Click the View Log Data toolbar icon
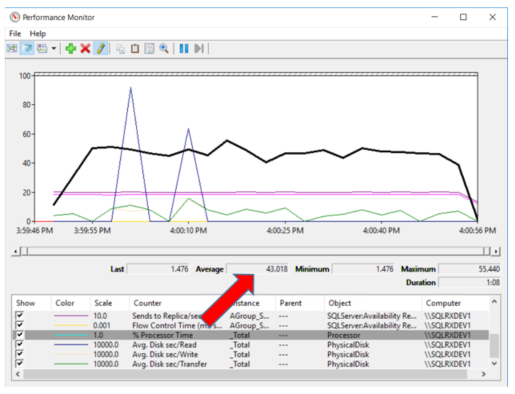 27,49
